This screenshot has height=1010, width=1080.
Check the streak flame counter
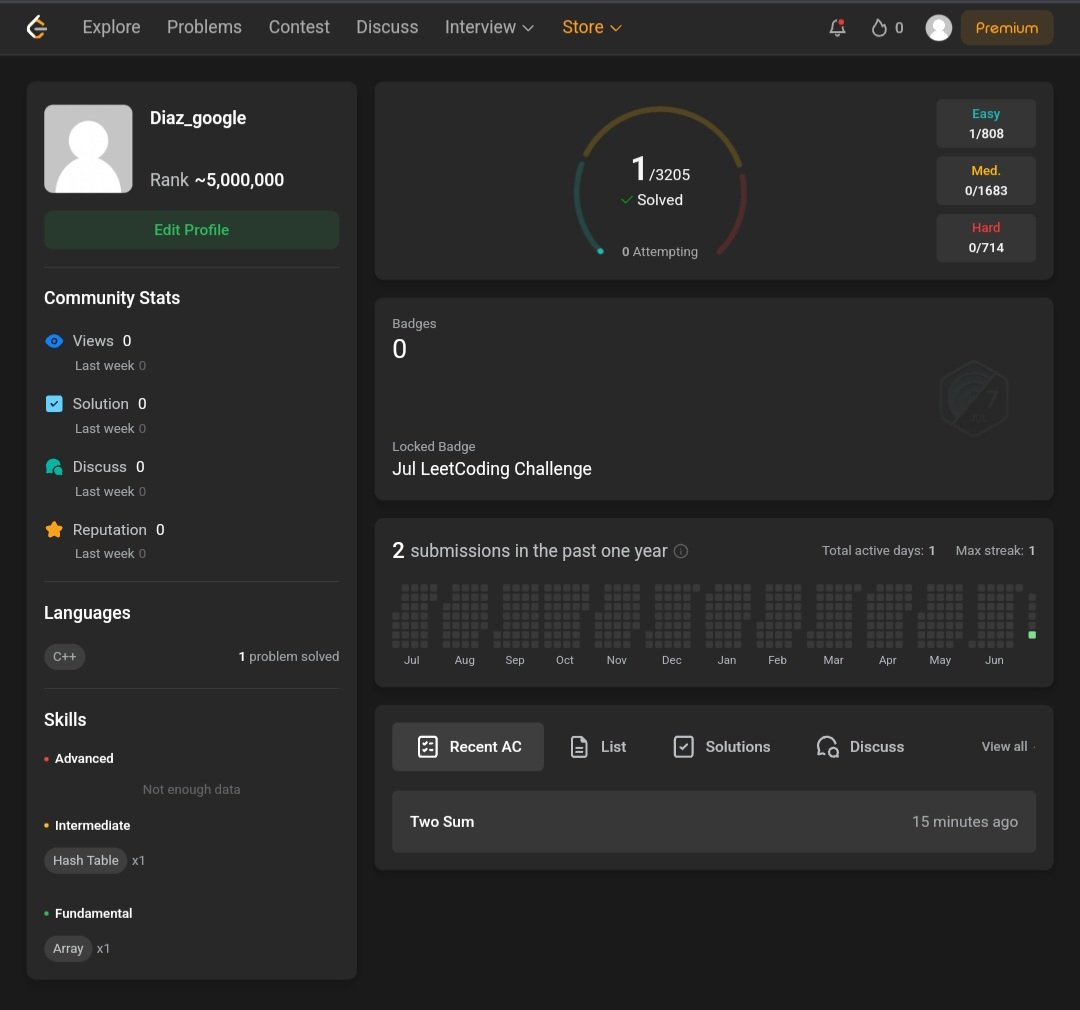[887, 28]
